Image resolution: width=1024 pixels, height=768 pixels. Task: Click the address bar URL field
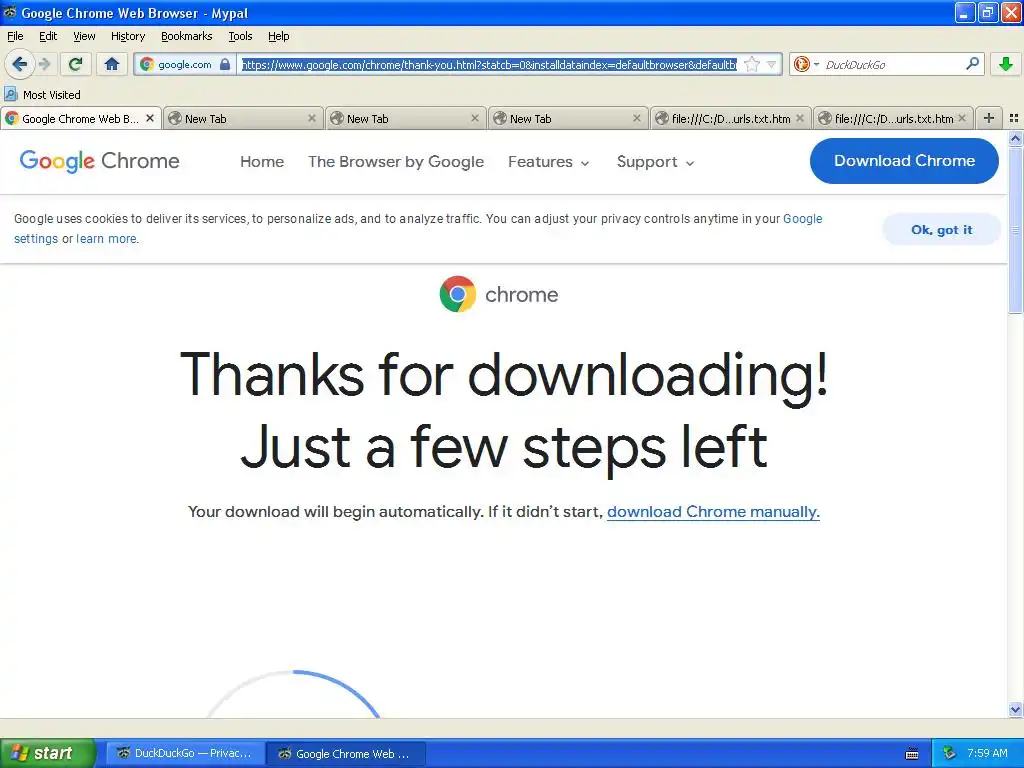pos(489,64)
